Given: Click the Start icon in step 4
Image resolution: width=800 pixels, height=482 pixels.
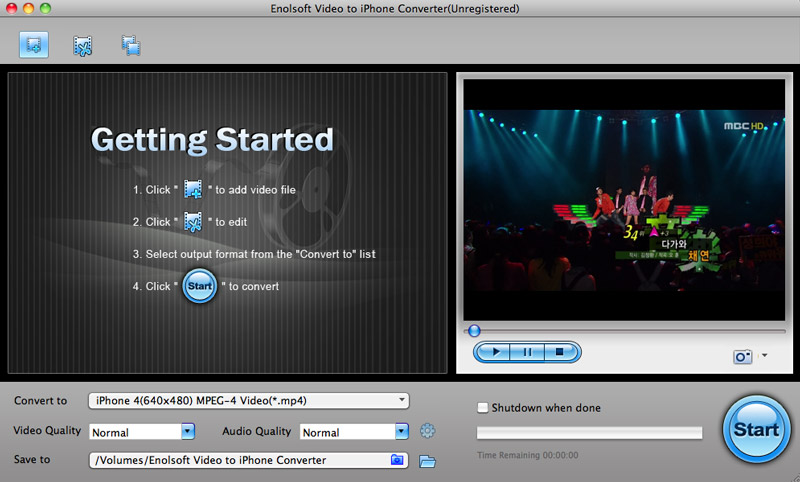Looking at the screenshot, I should (x=199, y=286).
